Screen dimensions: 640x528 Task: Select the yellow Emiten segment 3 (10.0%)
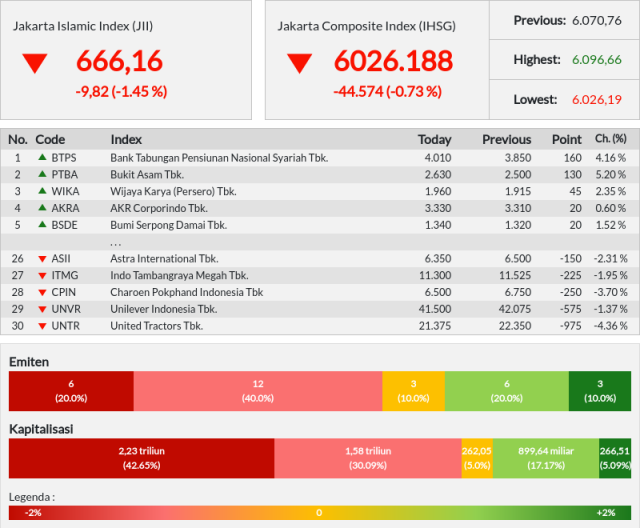(x=413, y=391)
